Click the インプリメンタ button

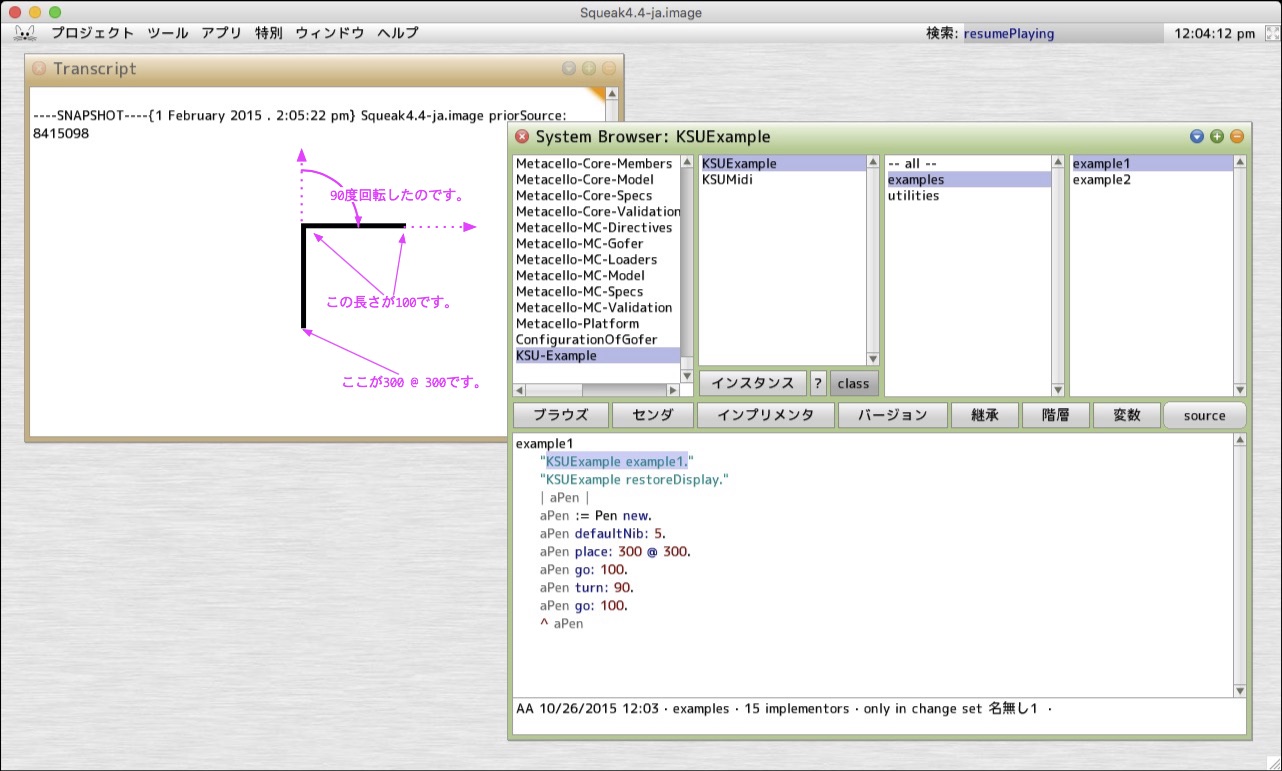765,416
